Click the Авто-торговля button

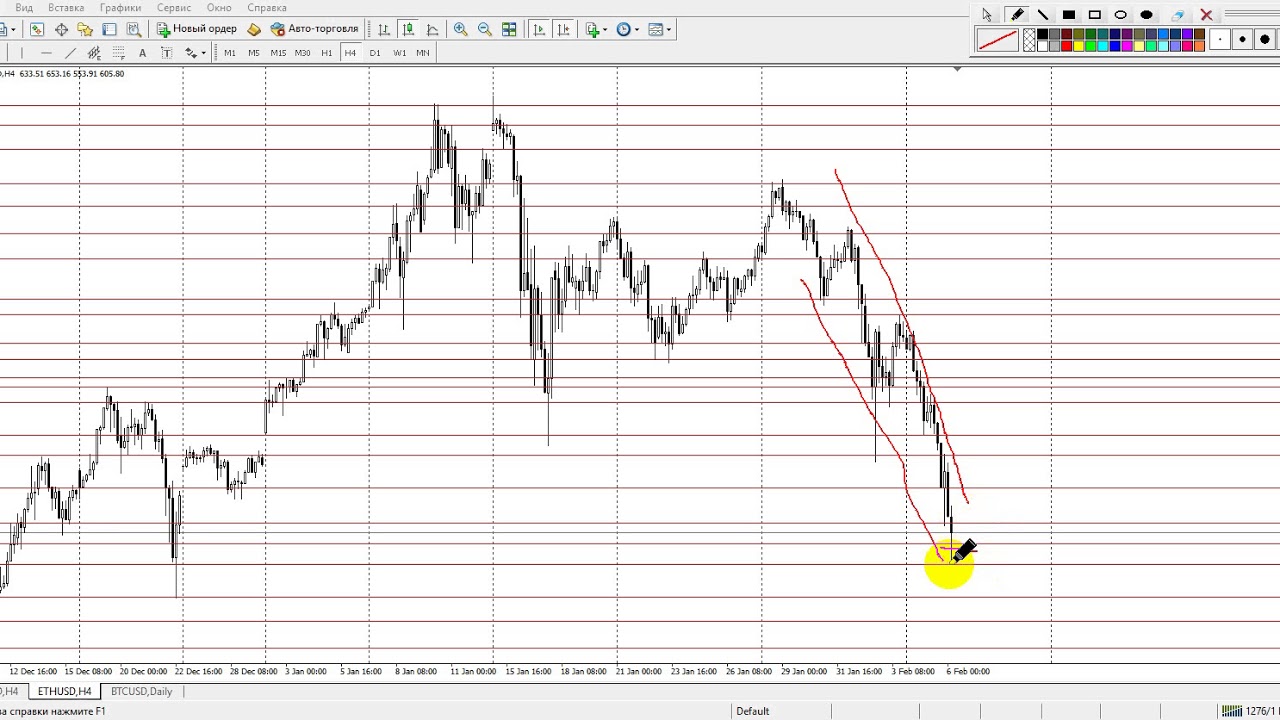click(x=314, y=30)
